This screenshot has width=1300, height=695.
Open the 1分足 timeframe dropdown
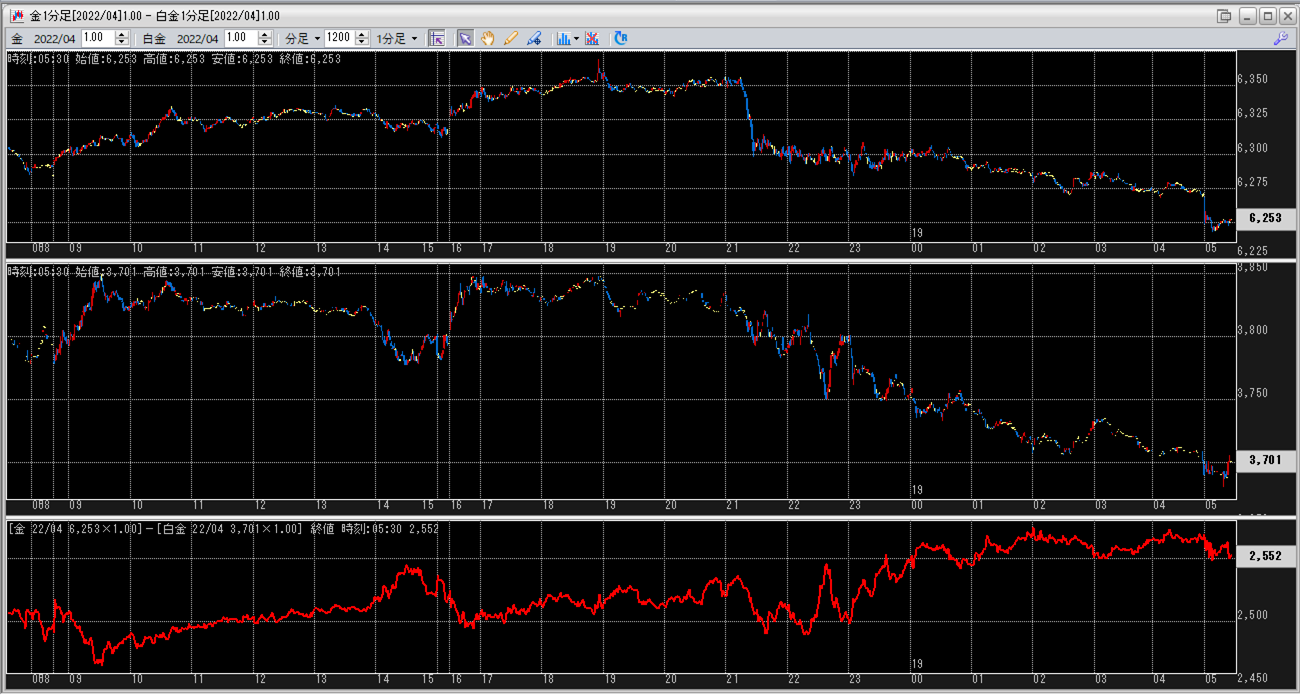click(397, 38)
